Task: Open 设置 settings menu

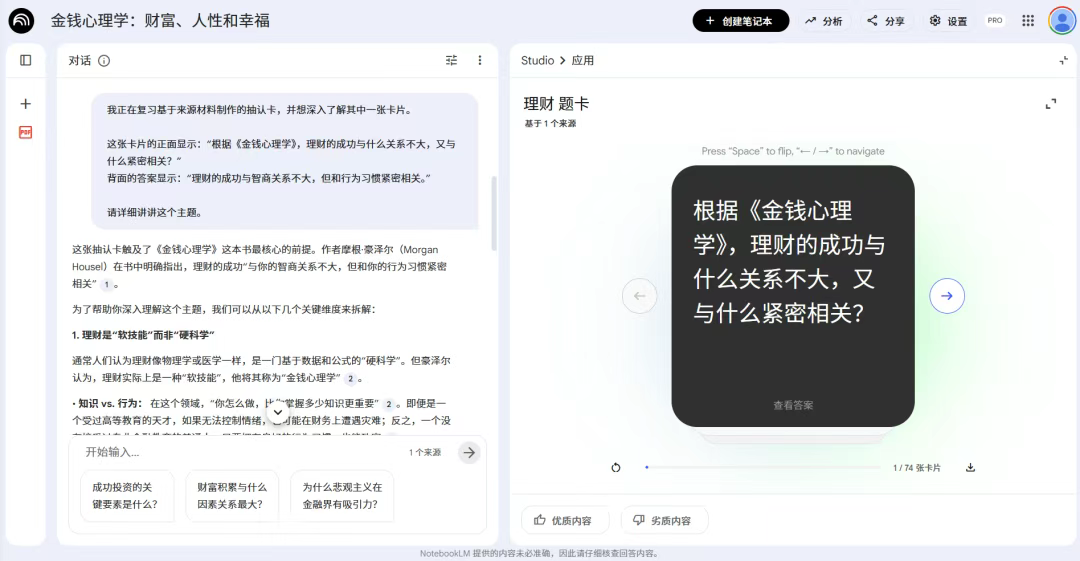Action: (948, 21)
